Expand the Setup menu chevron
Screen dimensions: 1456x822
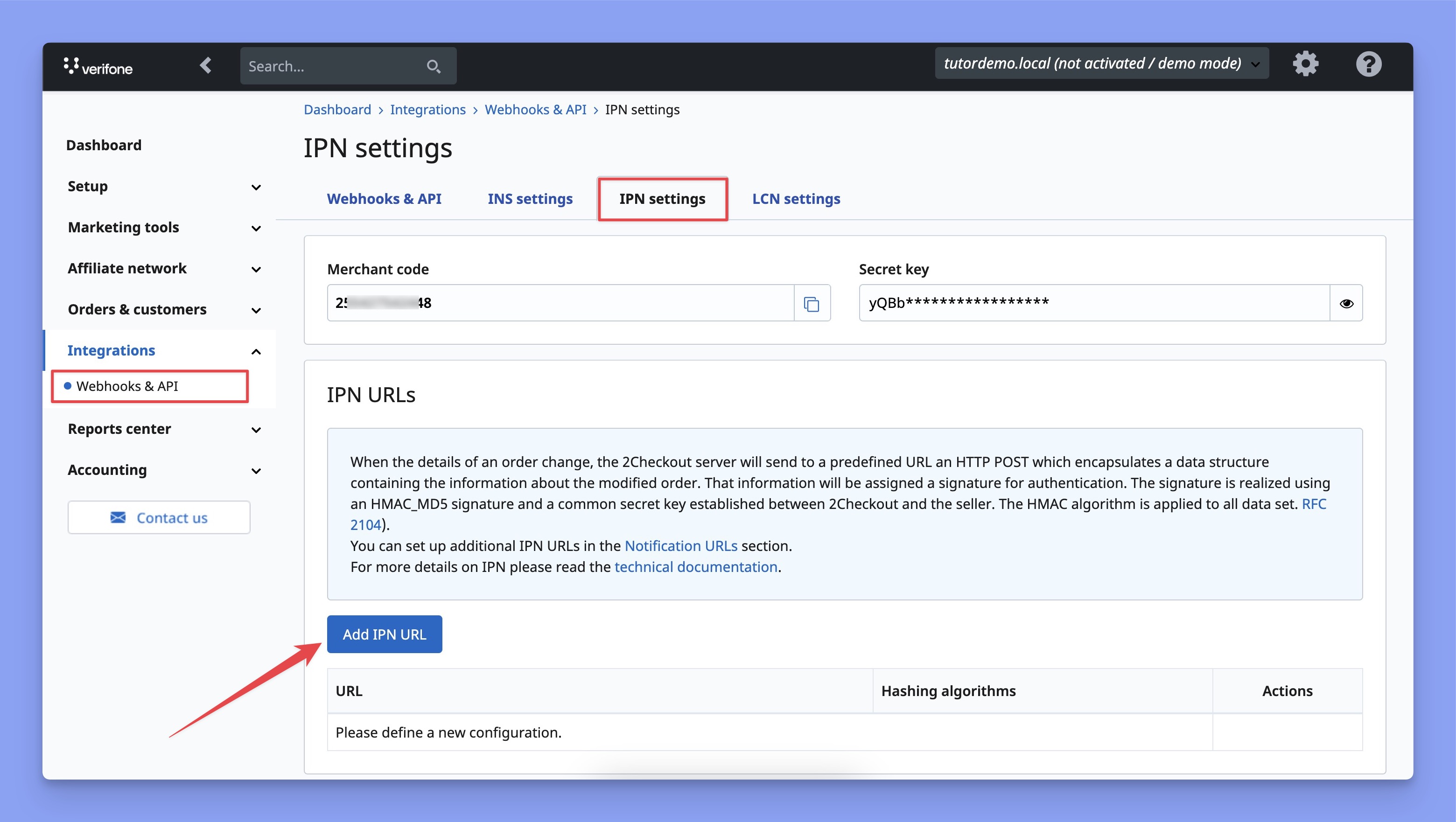(256, 187)
